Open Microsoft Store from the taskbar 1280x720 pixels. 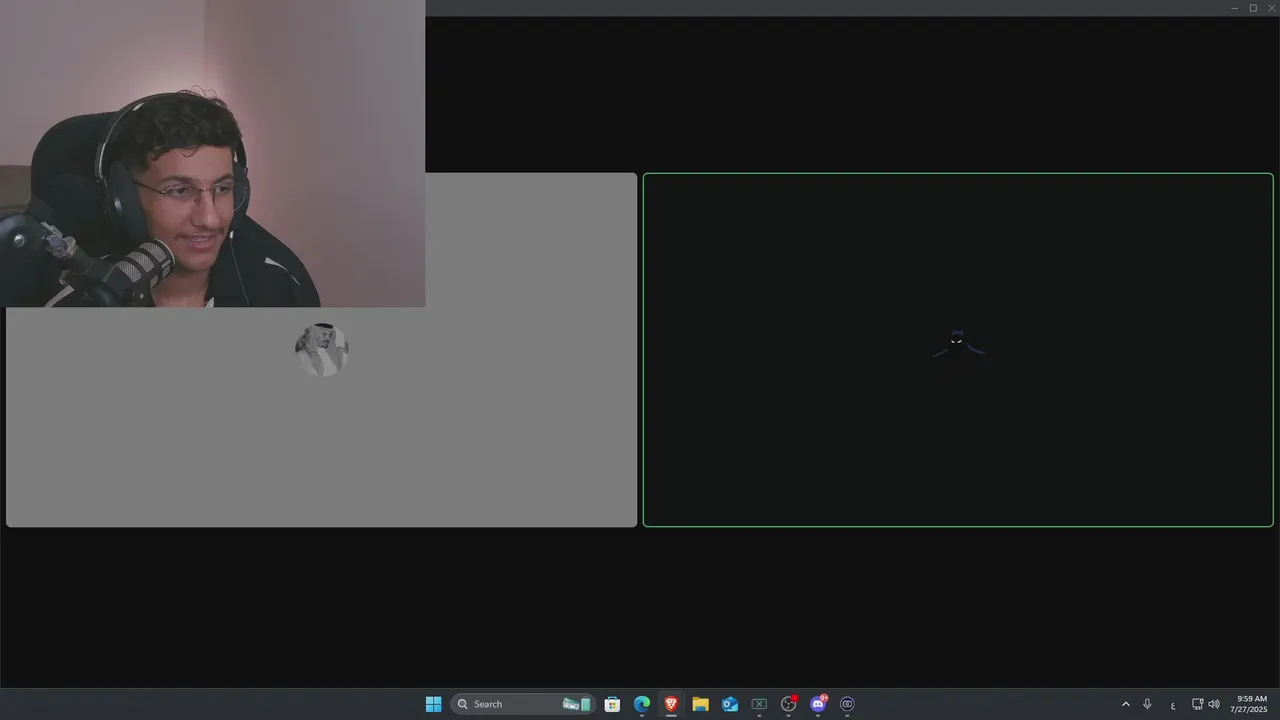[612, 704]
